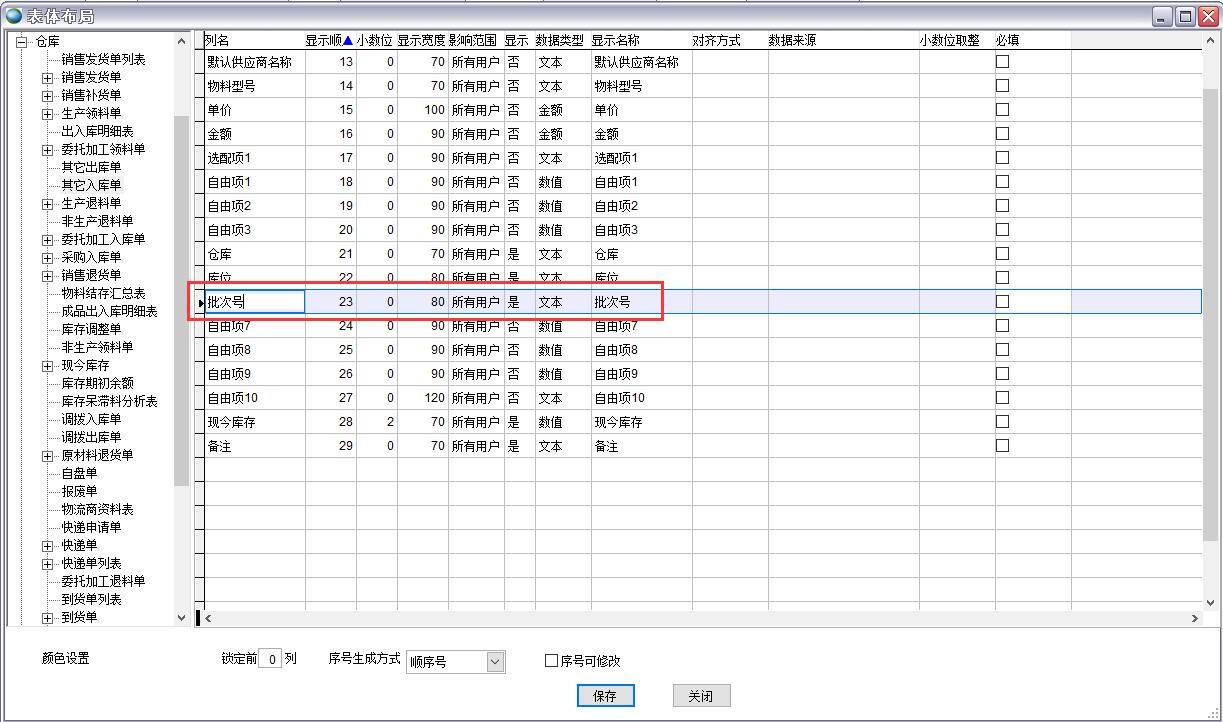Select 物流商资料表 in the tree
Image resolution: width=1223 pixels, height=722 pixels.
[97, 510]
